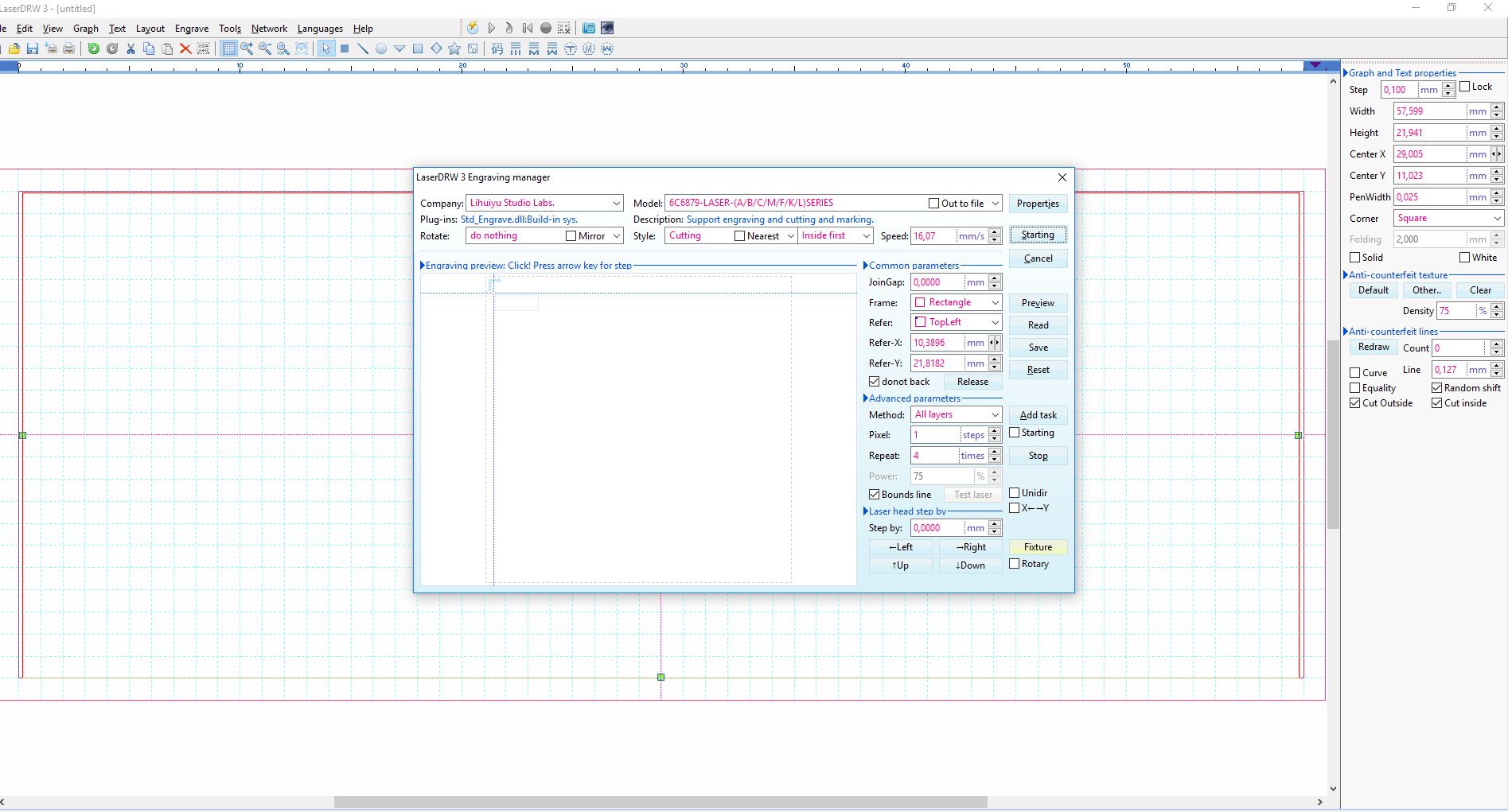Select the Star shape tool
This screenshot has width=1508, height=812.
[x=454, y=49]
